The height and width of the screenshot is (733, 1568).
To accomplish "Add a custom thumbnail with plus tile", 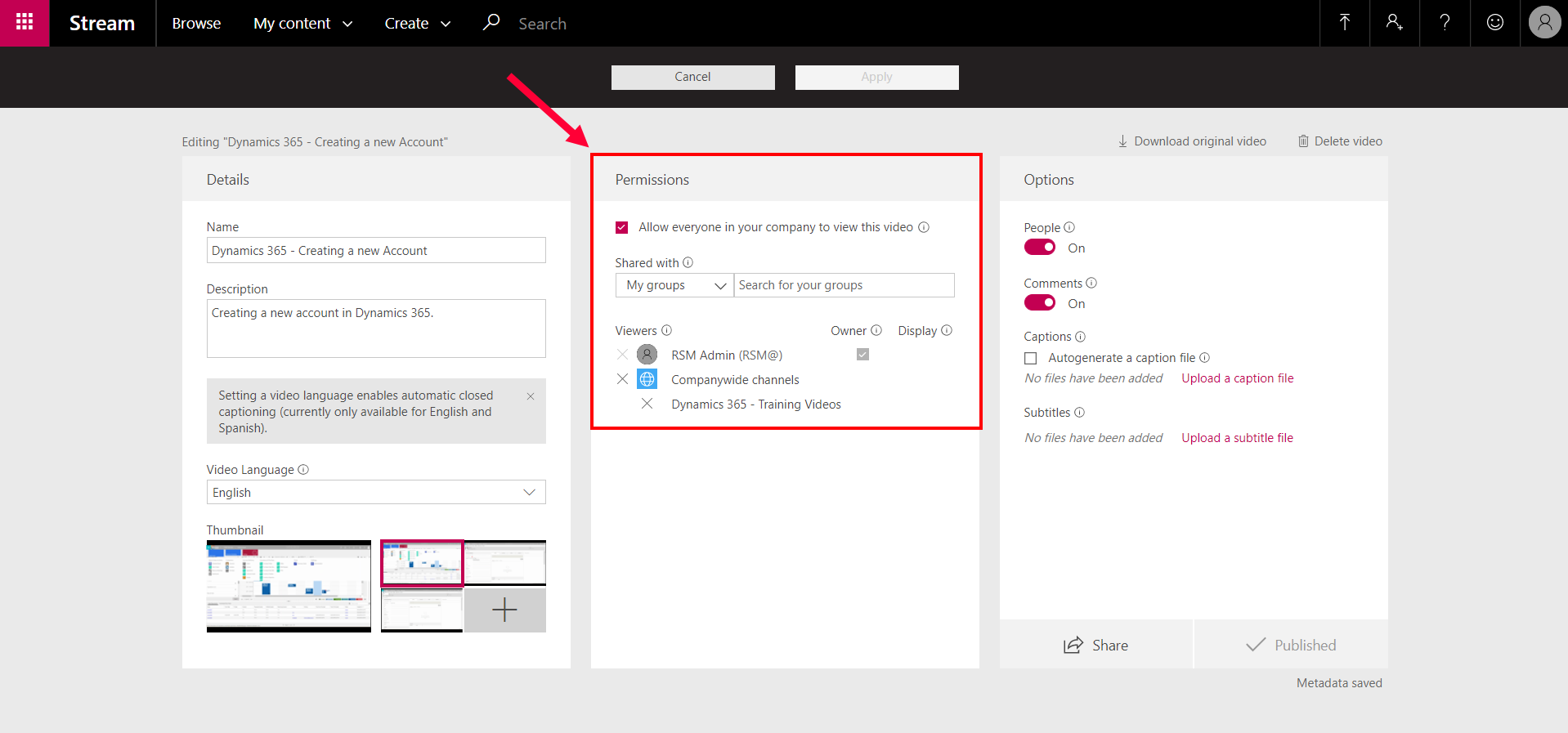I will point(504,610).
